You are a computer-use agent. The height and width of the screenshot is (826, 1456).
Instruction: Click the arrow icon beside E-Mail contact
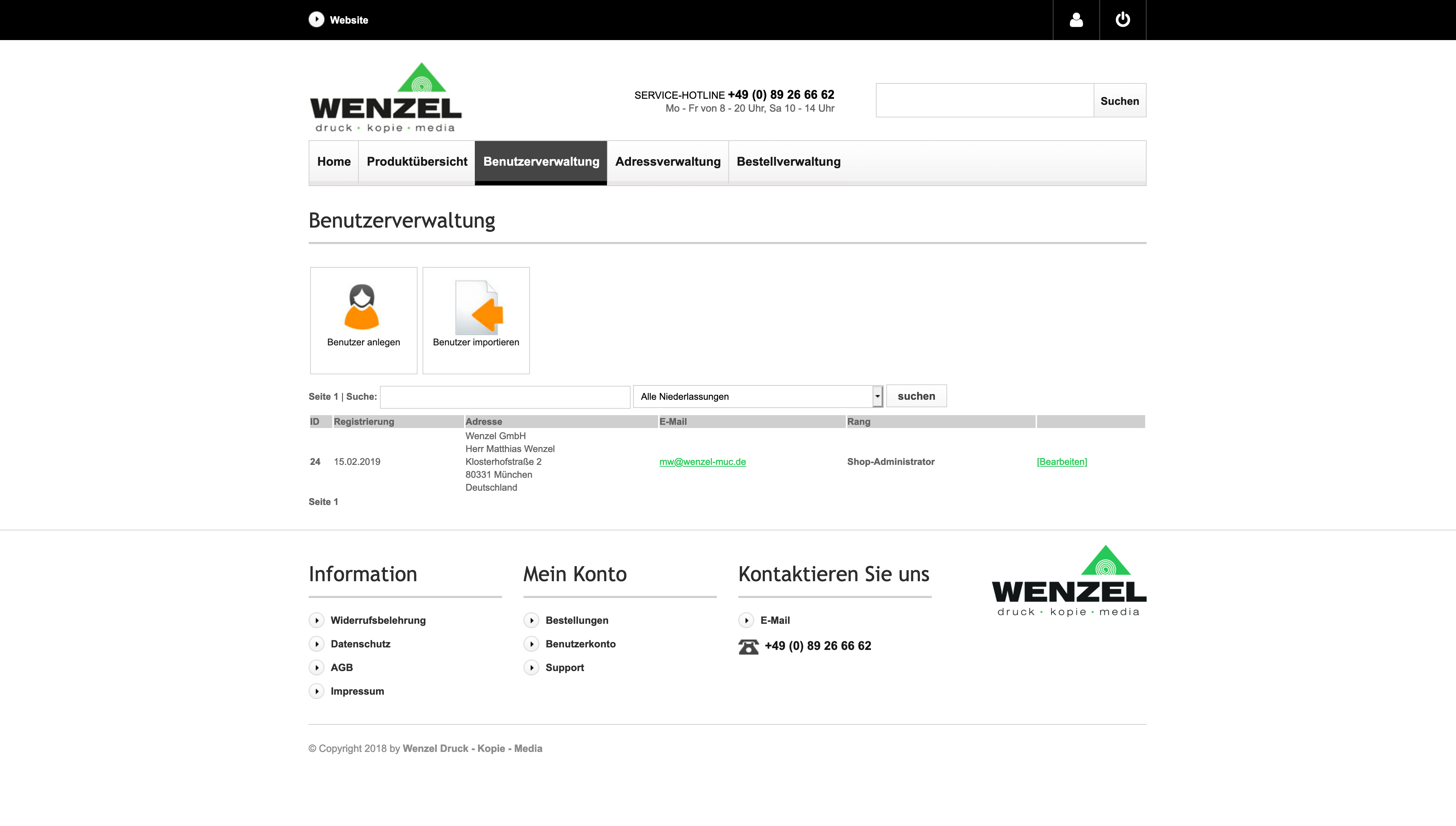746,620
